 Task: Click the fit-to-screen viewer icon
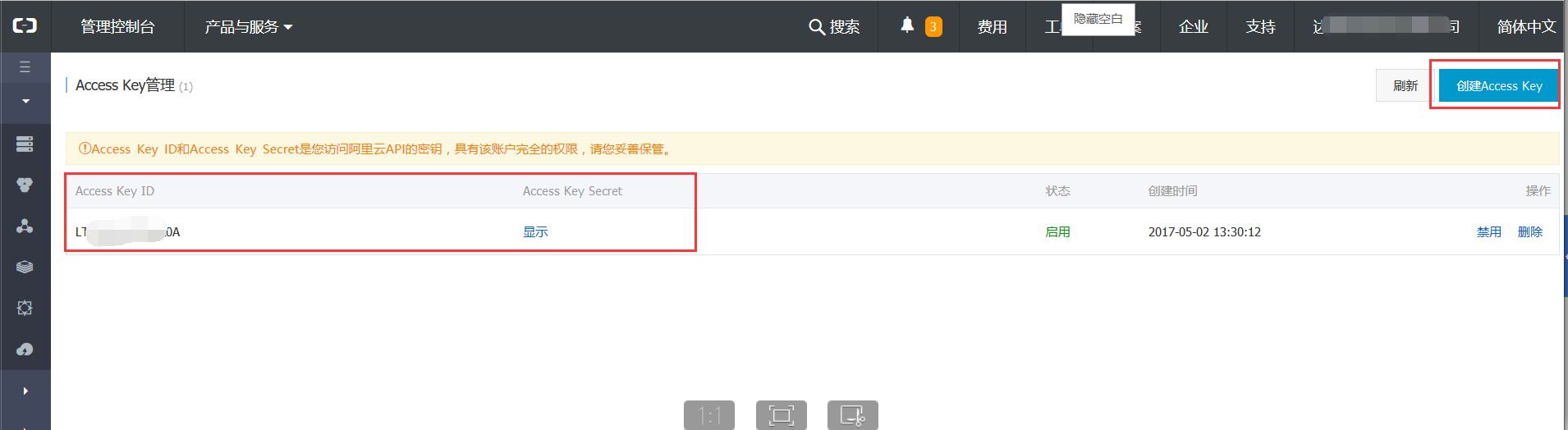(782, 415)
